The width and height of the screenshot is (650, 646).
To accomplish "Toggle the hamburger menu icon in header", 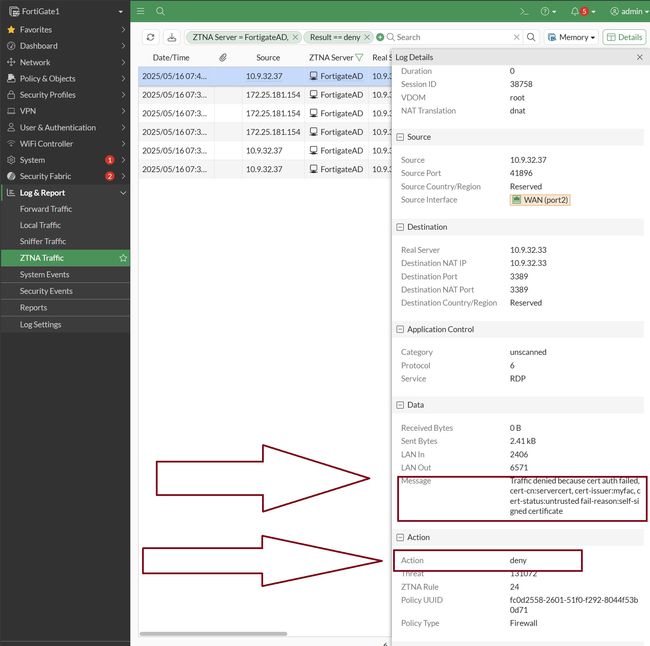I will (x=141, y=11).
